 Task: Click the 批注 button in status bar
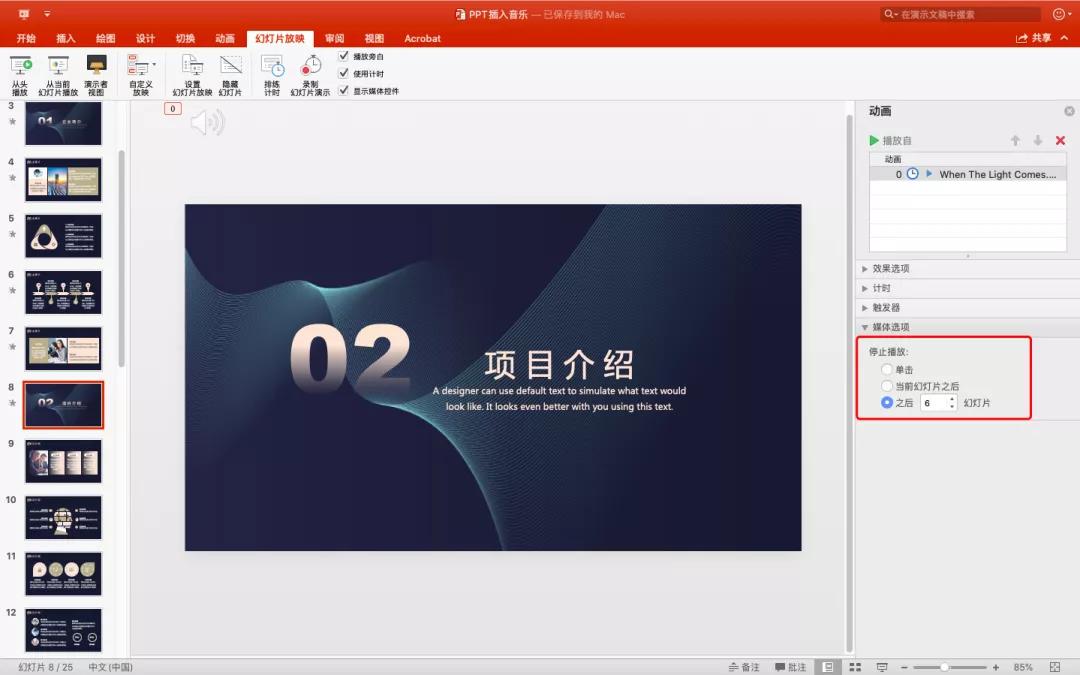point(789,666)
